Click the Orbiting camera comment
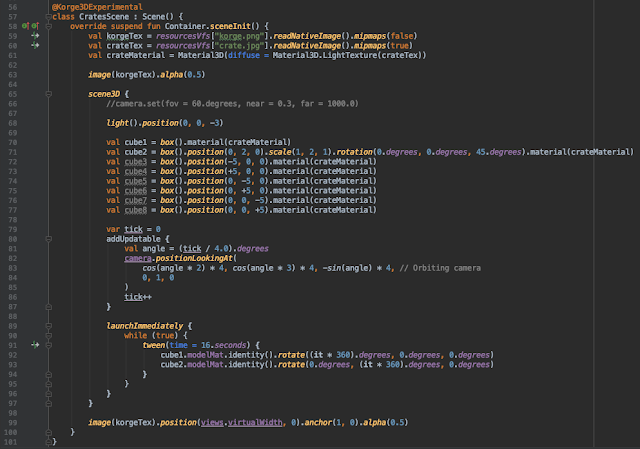640x449 pixels. pos(444,267)
